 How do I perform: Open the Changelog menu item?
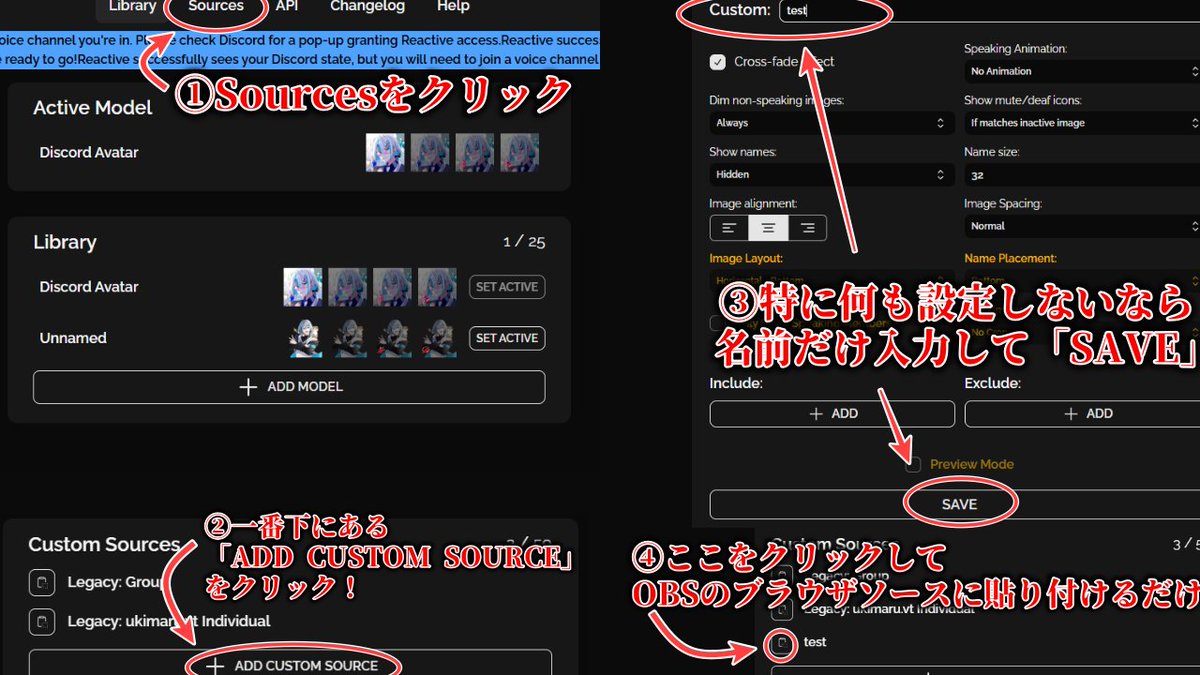pos(367,6)
